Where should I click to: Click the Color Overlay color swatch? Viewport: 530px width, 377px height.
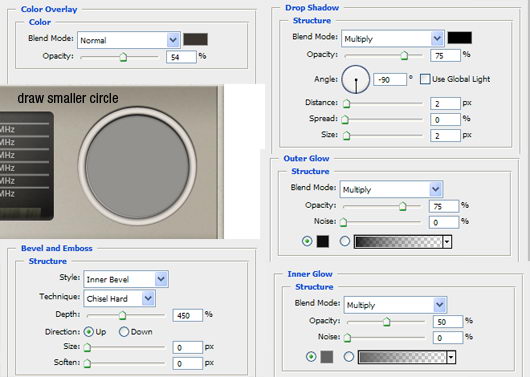coord(195,39)
